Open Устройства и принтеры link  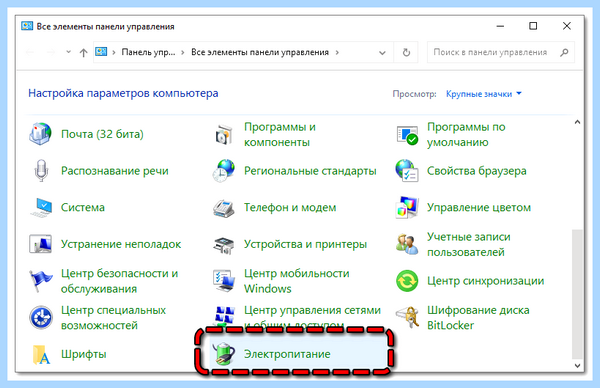(x=305, y=244)
